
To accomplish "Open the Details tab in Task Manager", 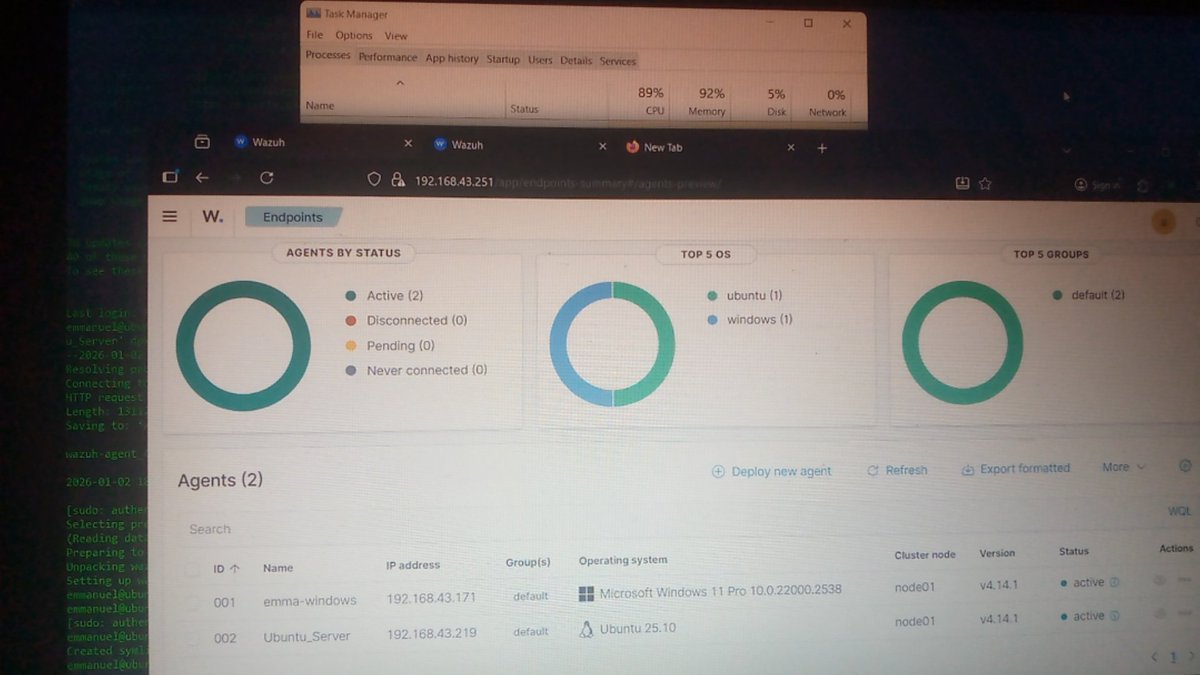I will (x=576, y=60).
